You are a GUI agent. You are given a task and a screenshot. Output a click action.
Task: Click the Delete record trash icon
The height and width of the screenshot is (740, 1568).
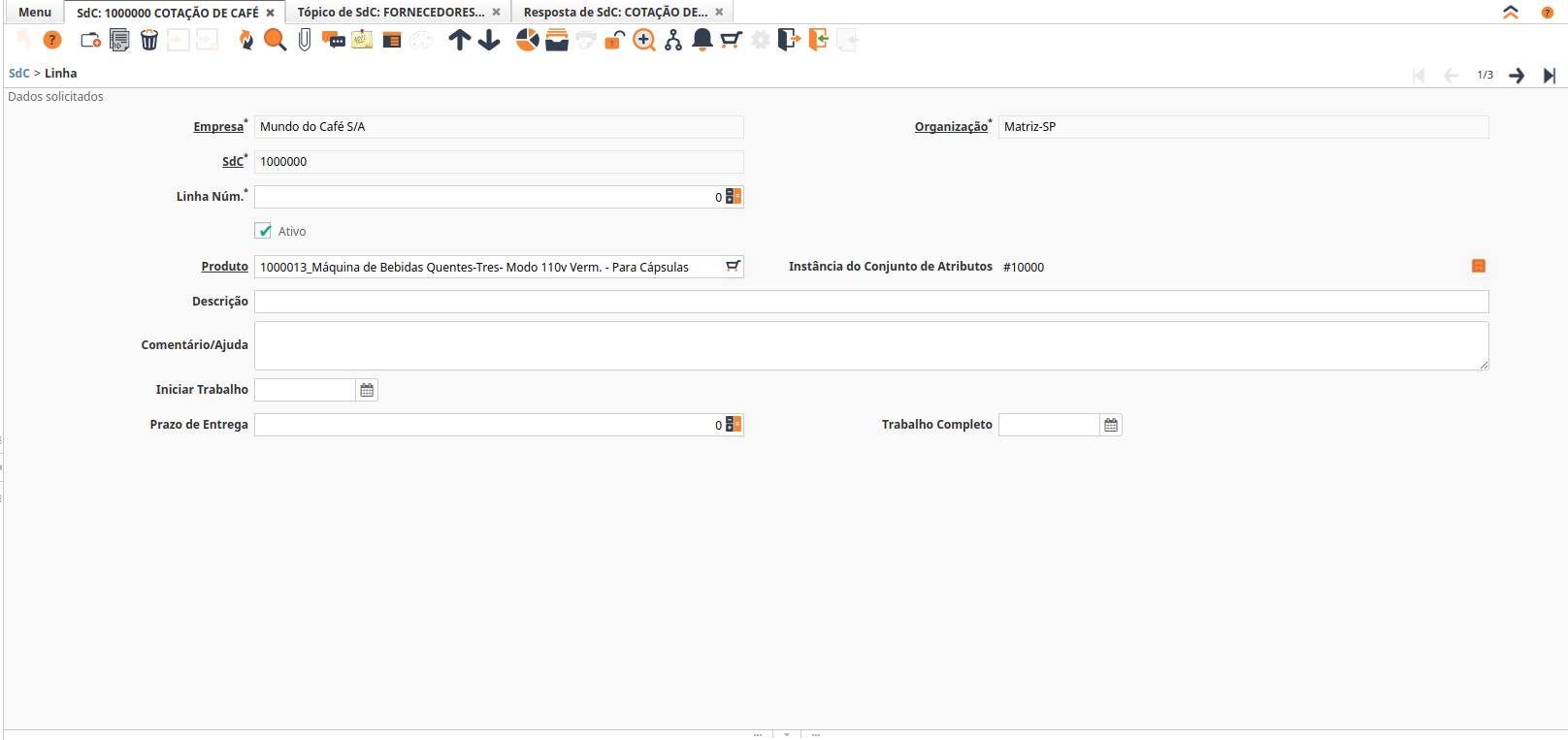coord(149,40)
